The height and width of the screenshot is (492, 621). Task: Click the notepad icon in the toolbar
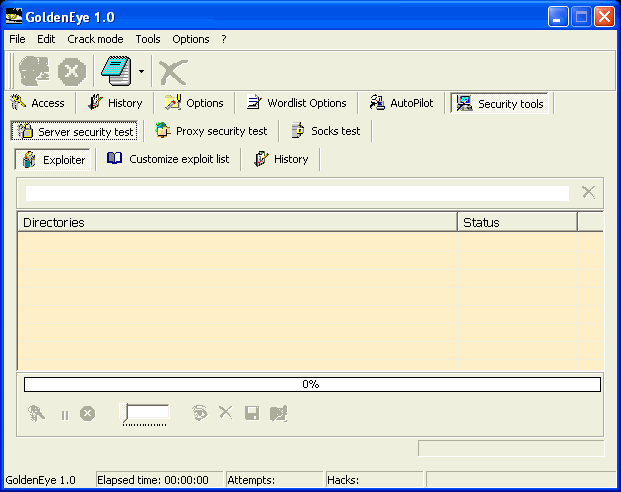pyautogui.click(x=117, y=71)
